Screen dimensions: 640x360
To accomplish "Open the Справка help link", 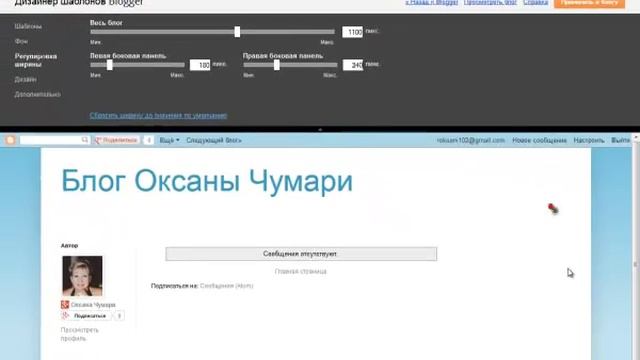I will point(536,2).
